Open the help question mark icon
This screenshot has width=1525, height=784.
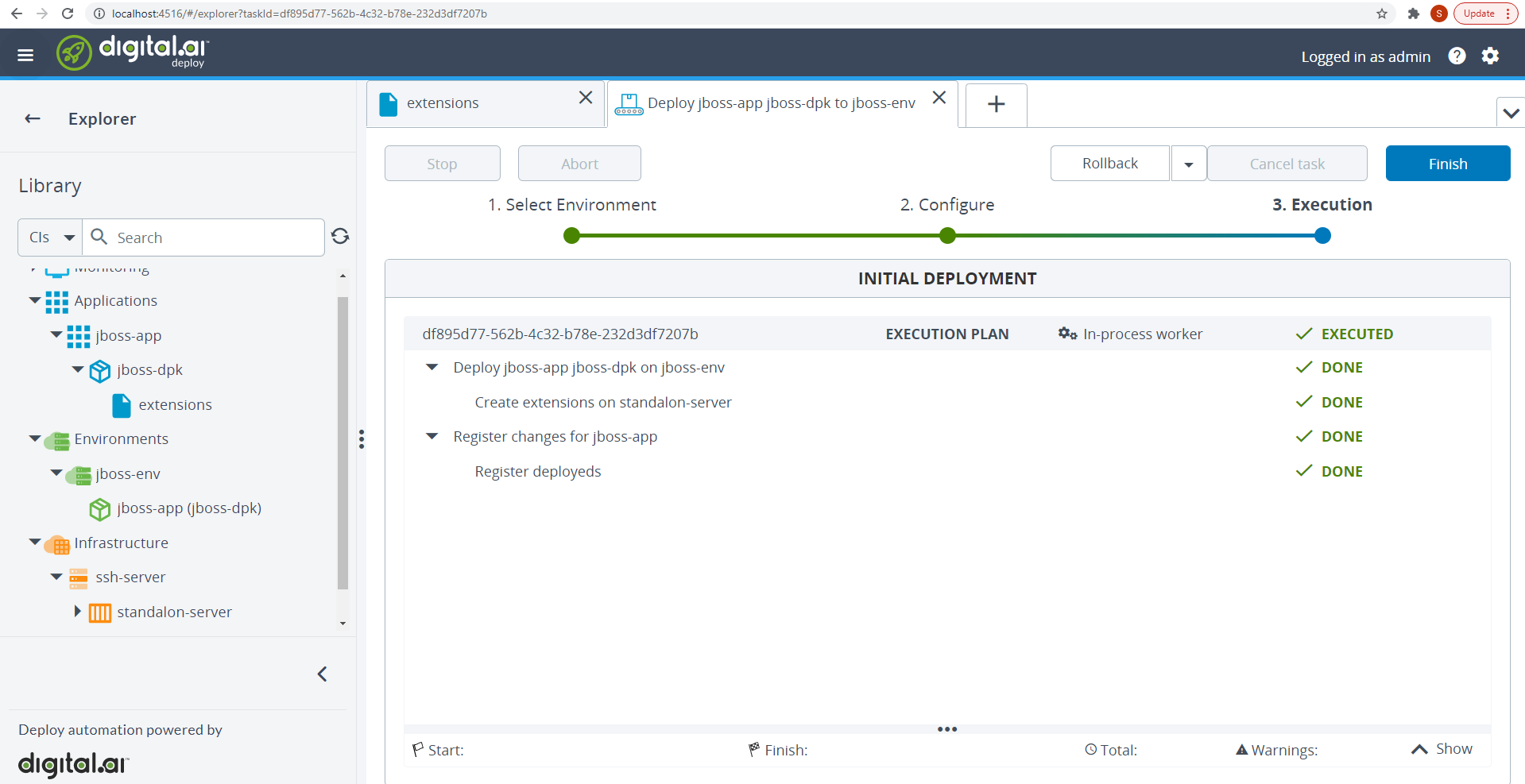[x=1457, y=56]
